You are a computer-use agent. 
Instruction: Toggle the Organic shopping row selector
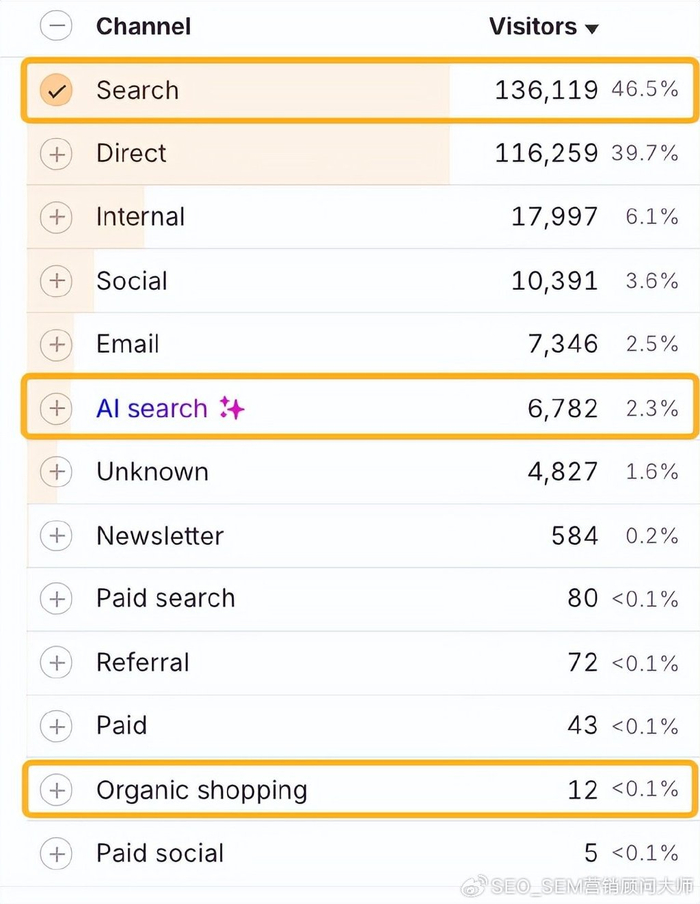tap(57, 790)
